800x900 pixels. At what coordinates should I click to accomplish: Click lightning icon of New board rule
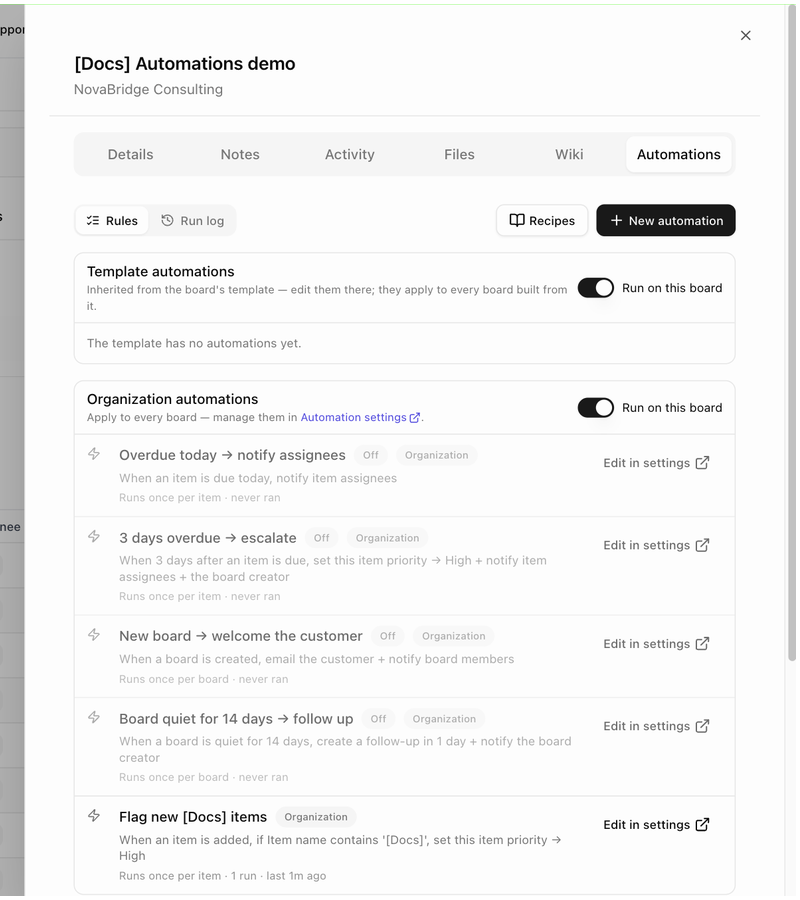coord(94,637)
